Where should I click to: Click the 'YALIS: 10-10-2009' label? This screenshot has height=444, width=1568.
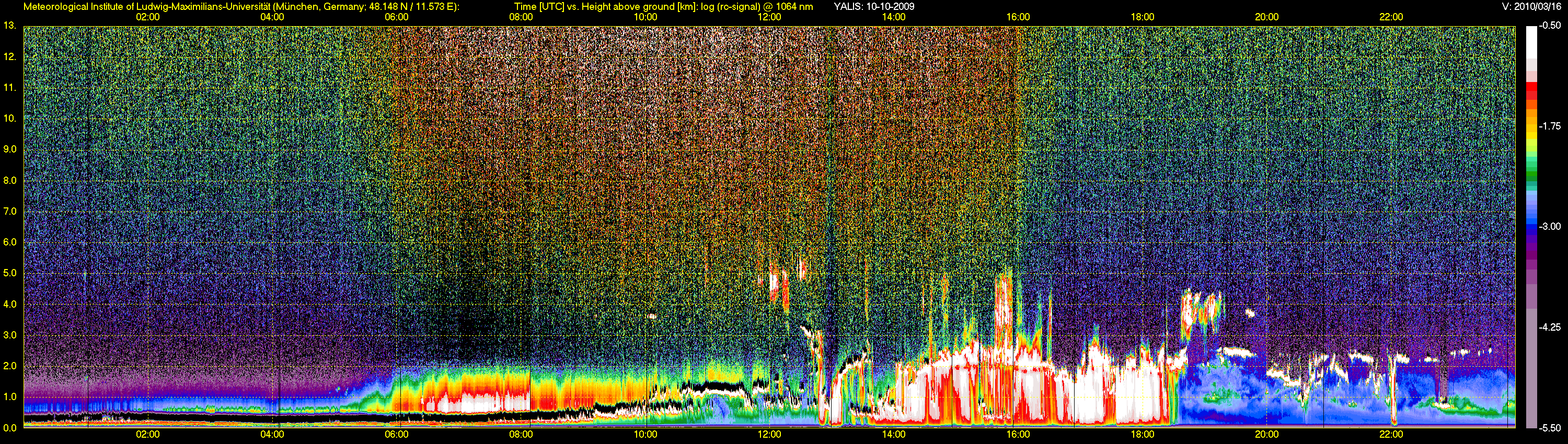point(873,7)
